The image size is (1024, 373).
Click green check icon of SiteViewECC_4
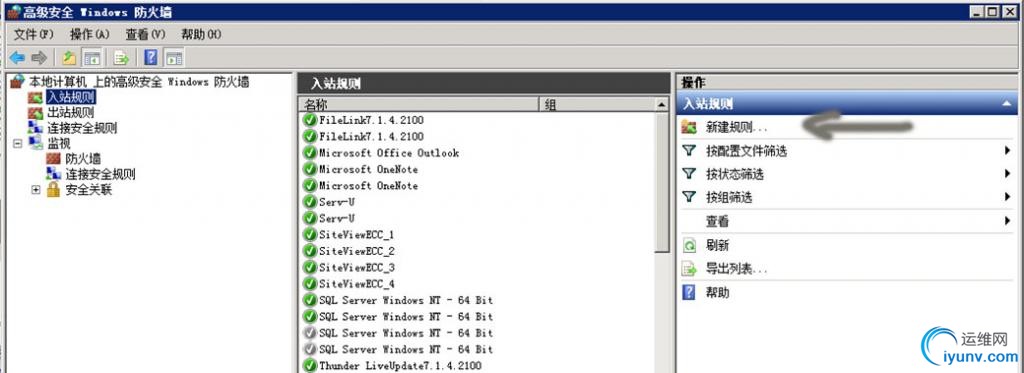pyautogui.click(x=310, y=284)
